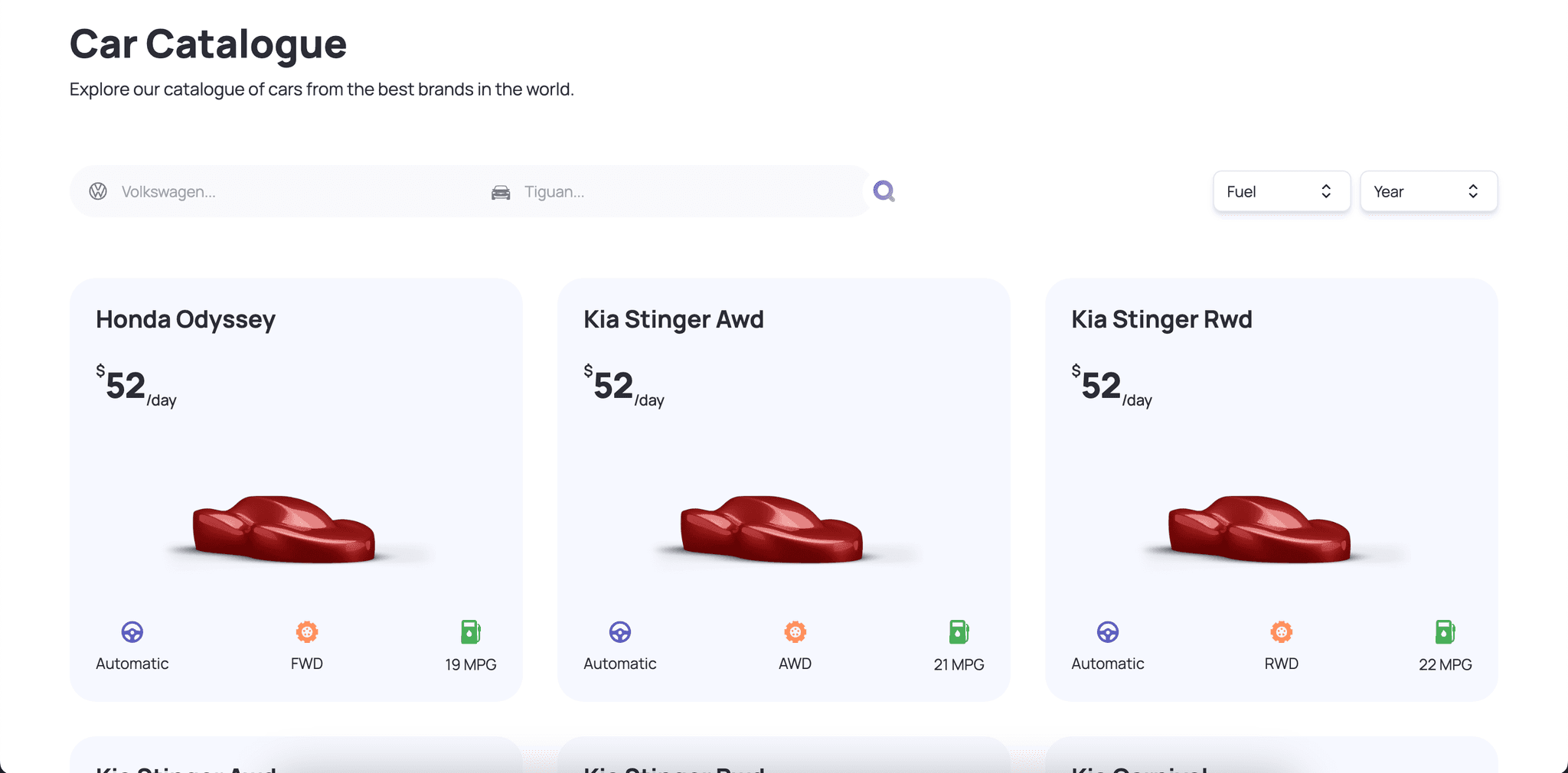Select the Honda Odyssey card title
The height and width of the screenshot is (773, 1568).
185,320
